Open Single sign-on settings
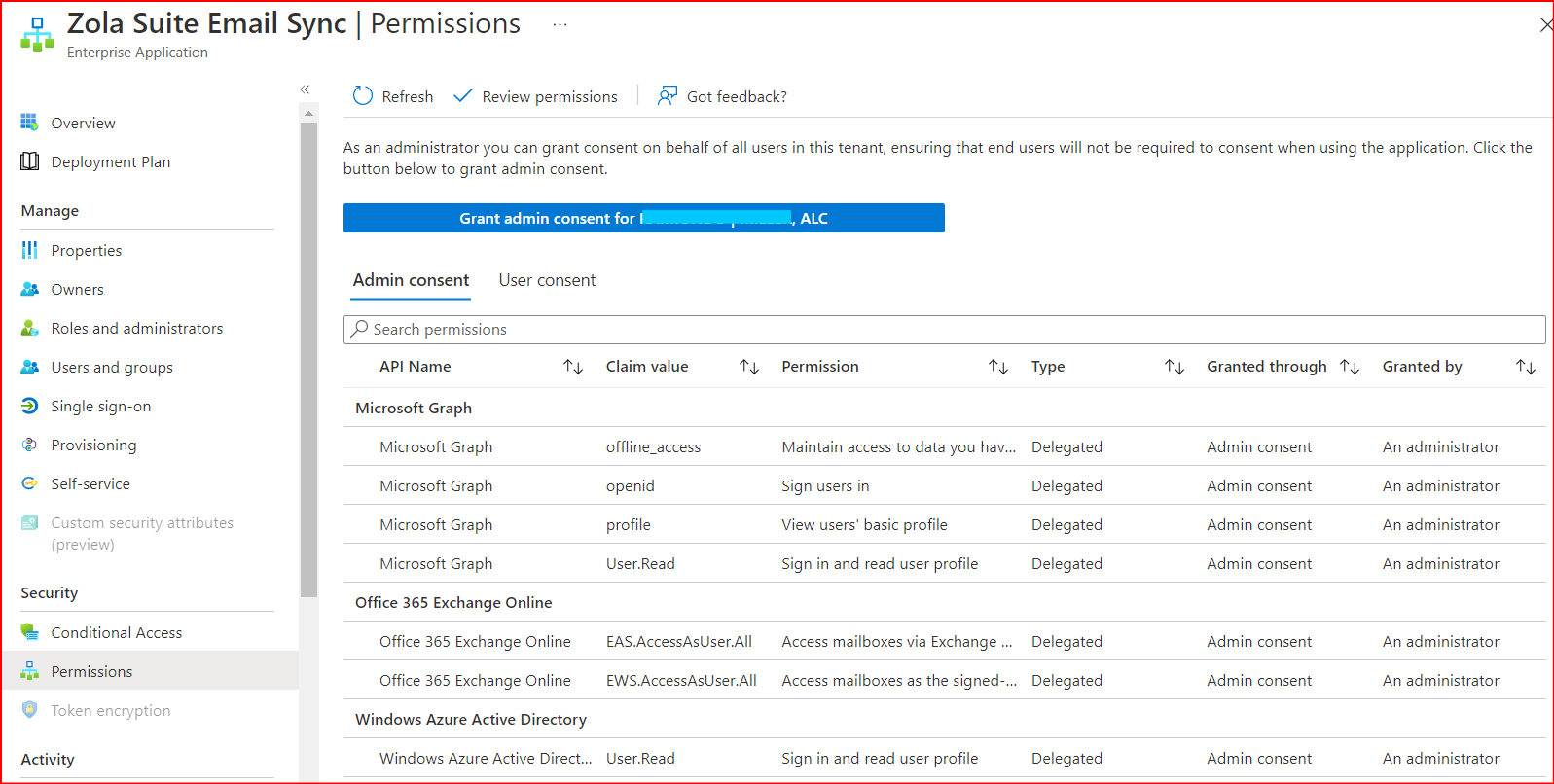The width and height of the screenshot is (1554, 784). 101,406
